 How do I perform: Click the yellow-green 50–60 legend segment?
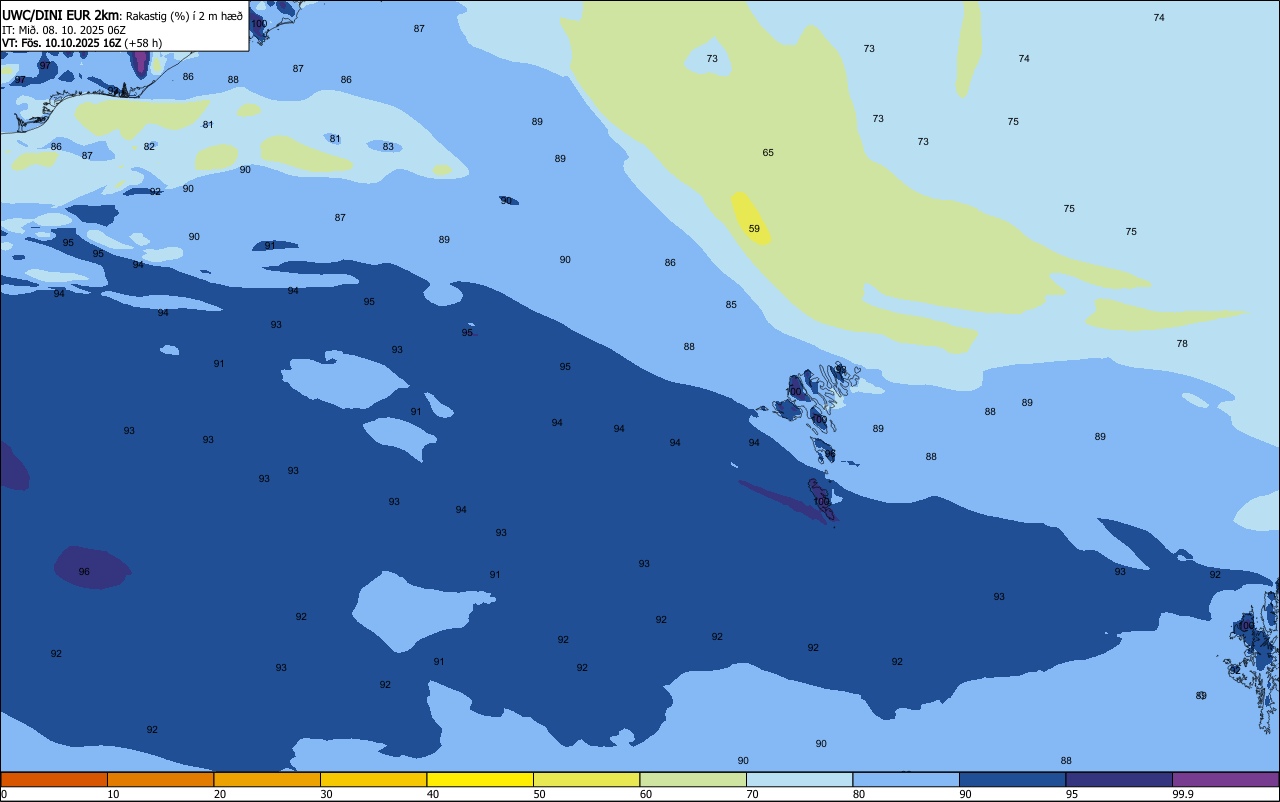[586, 779]
